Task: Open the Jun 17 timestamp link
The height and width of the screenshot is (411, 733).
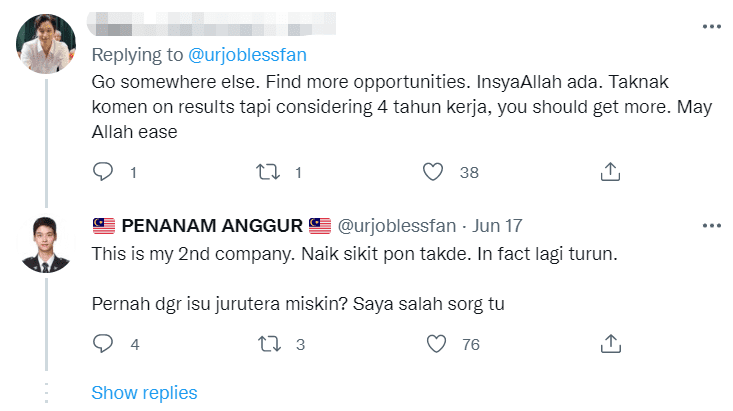Action: [x=497, y=226]
